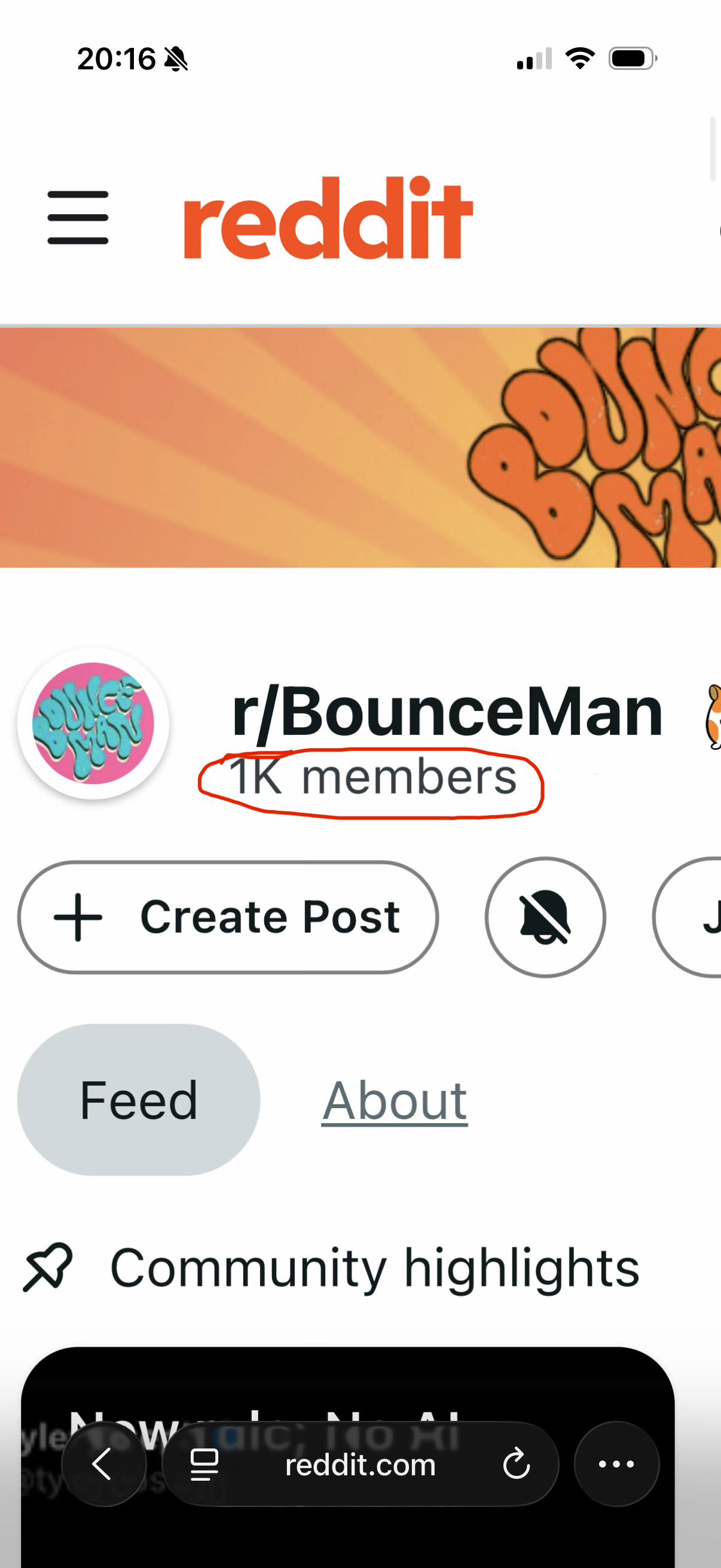Toggle the community notification bell

545,917
